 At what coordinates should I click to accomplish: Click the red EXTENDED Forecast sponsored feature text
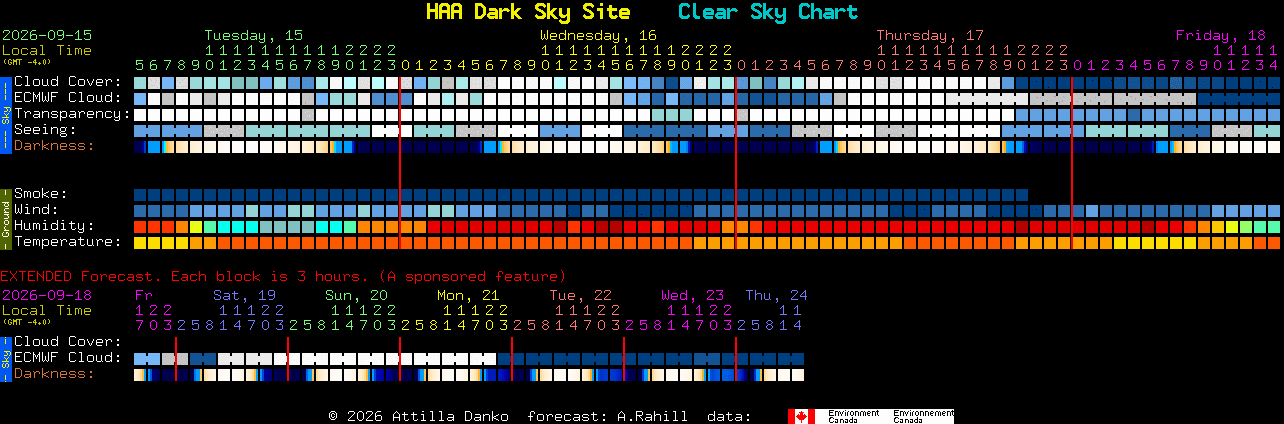pyautogui.click(x=283, y=276)
